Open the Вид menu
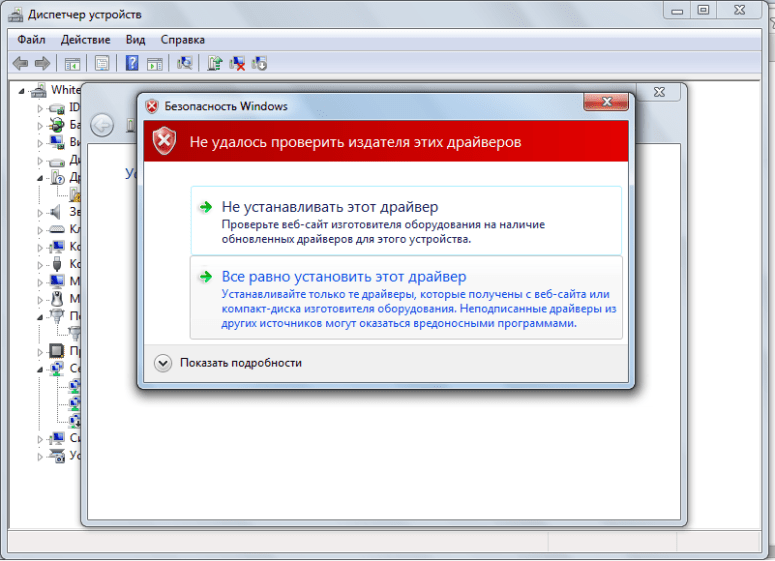775x561 pixels. [135, 40]
